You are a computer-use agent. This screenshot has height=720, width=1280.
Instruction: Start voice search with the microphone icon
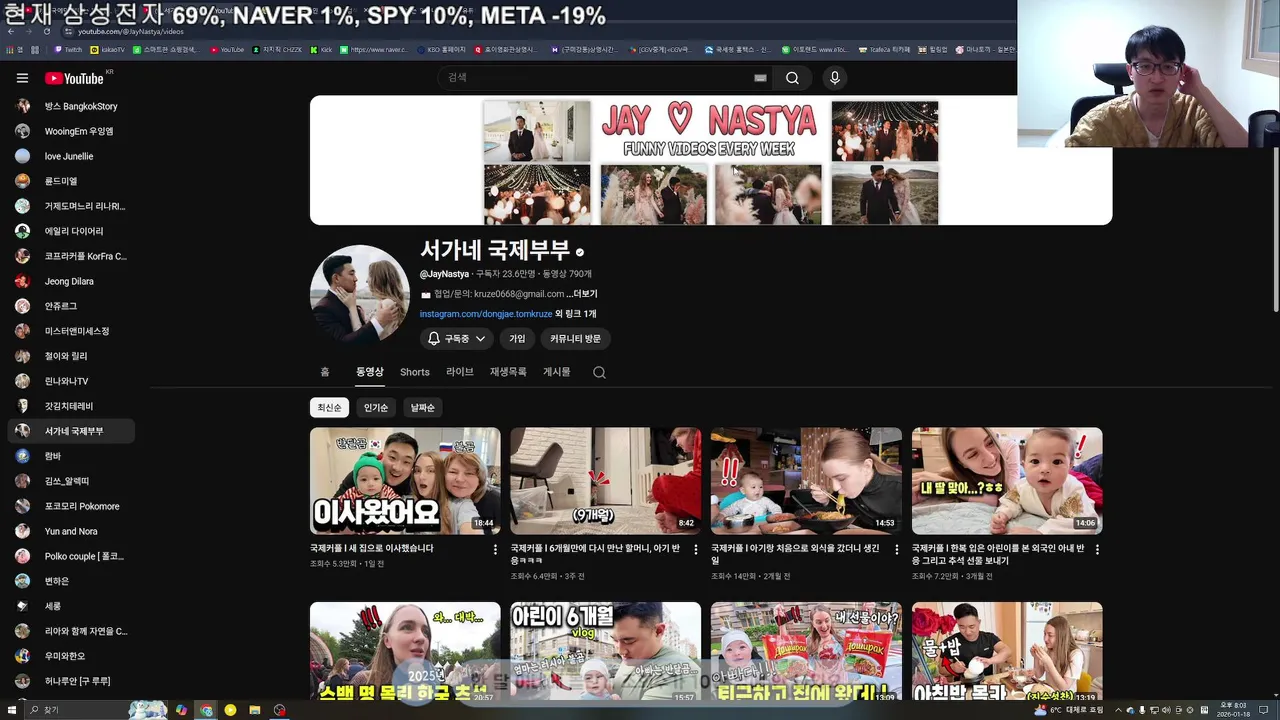835,78
